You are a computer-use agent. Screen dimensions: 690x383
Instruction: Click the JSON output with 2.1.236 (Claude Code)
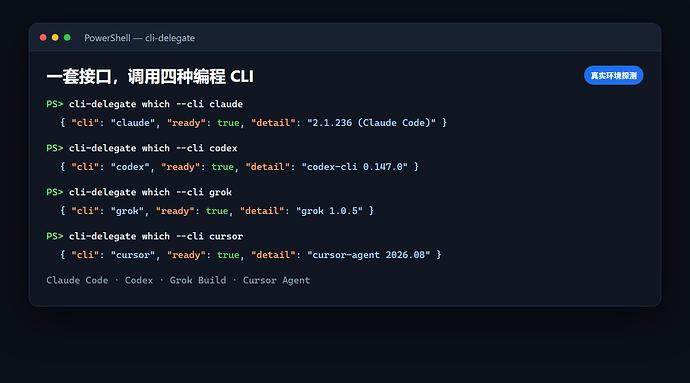tap(253, 123)
